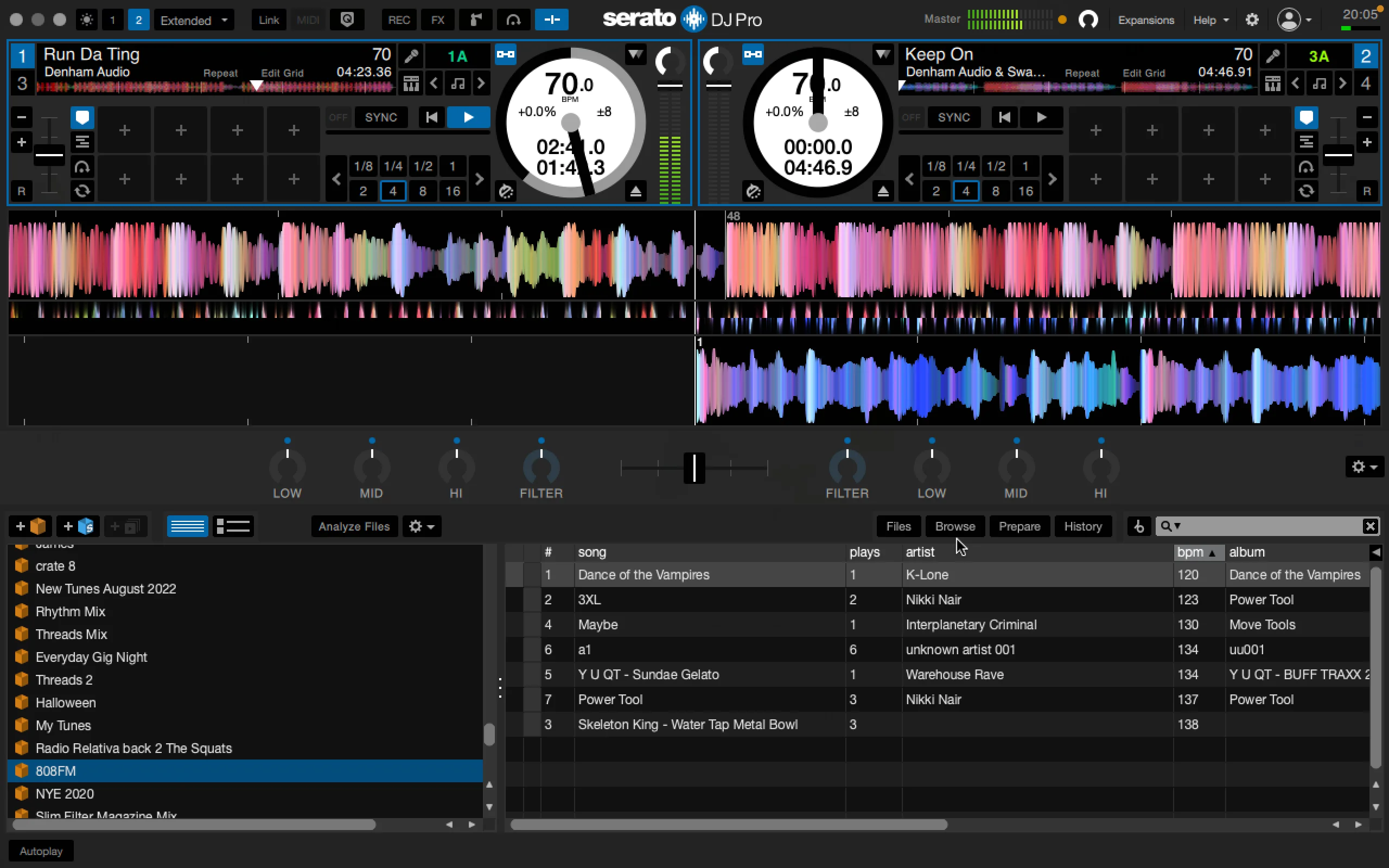The image size is (1389, 868).
Task: Open the DJ-FX crossfader assign icon near REC
Action: pyautogui.click(x=552, y=19)
